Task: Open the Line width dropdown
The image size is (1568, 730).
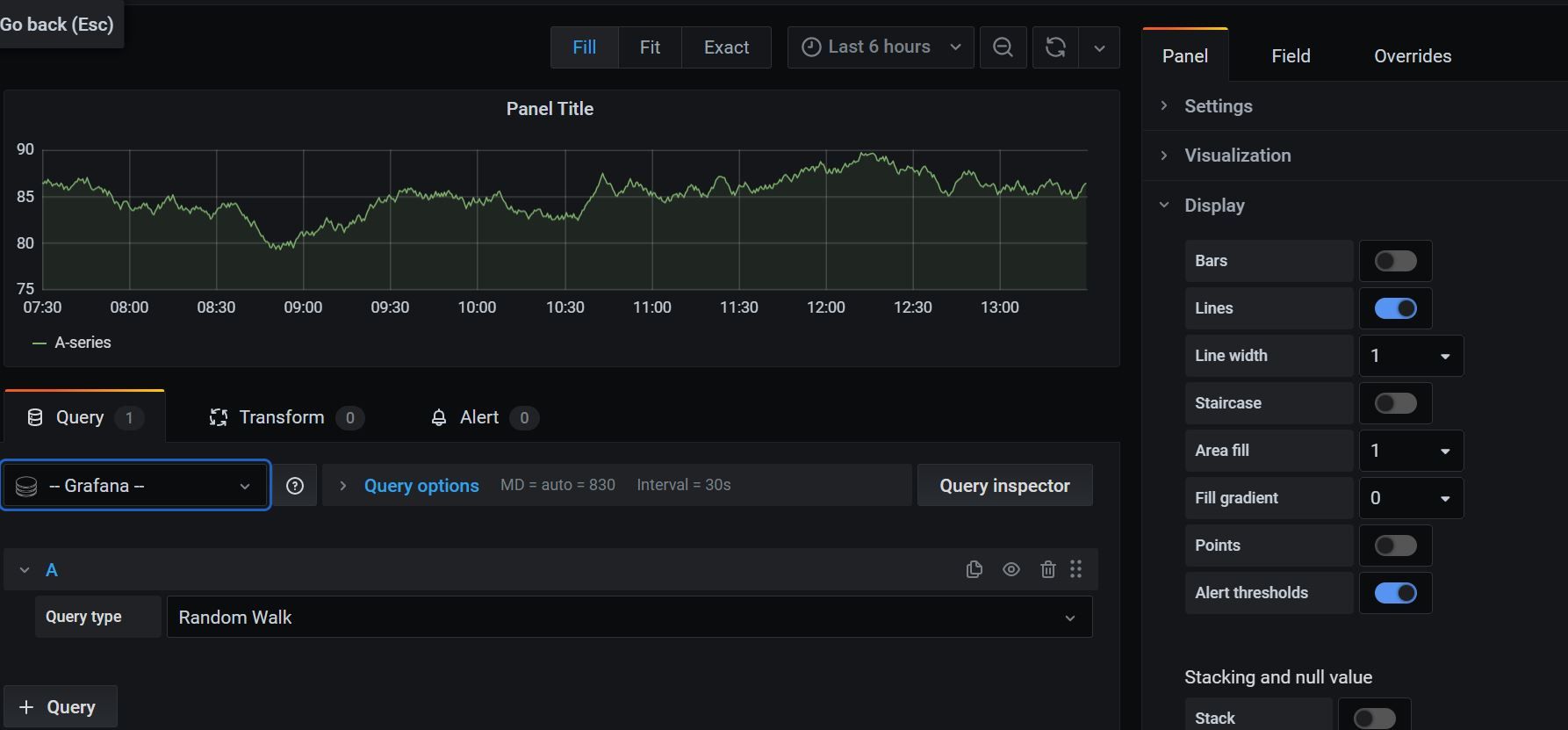Action: (1410, 356)
